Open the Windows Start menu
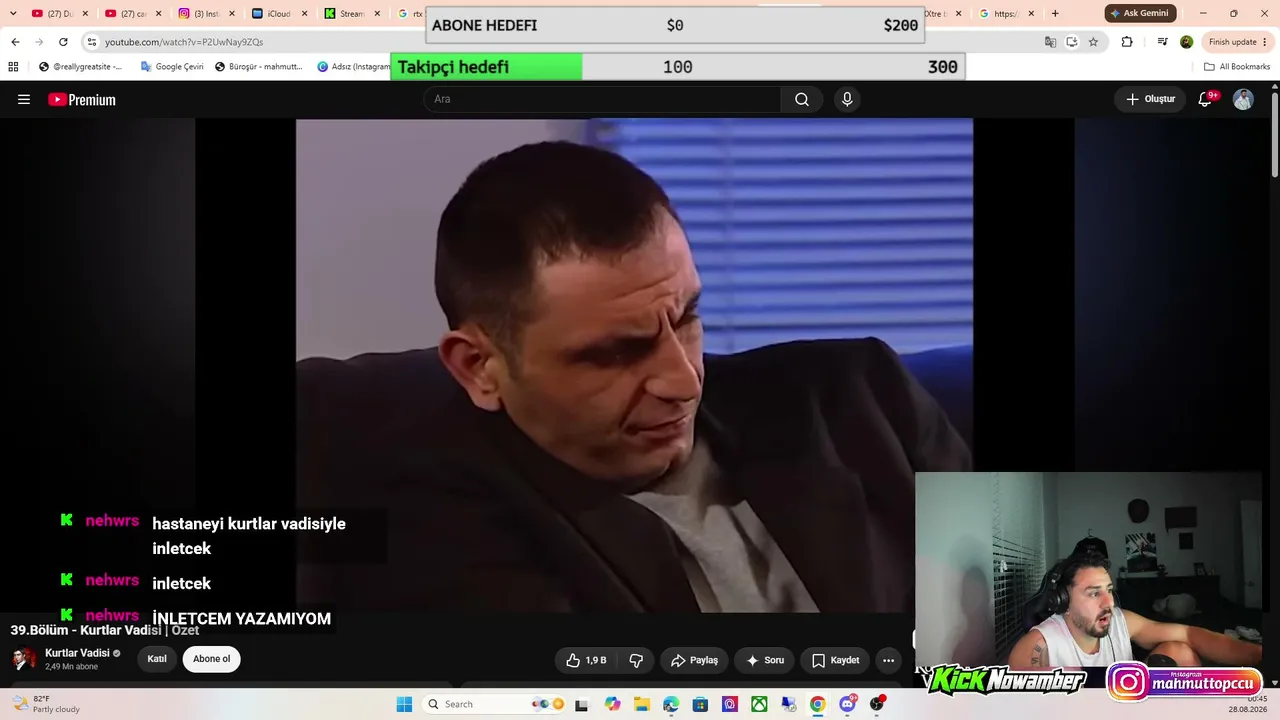Viewport: 1280px width, 720px height. 404,704
